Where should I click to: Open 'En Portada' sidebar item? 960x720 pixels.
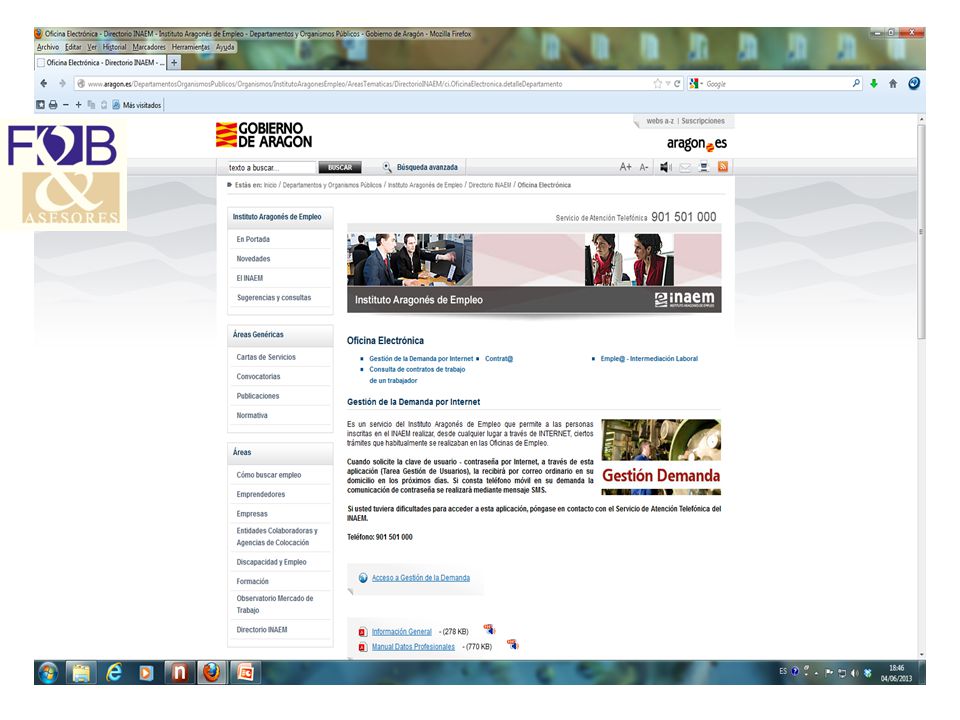point(253,239)
